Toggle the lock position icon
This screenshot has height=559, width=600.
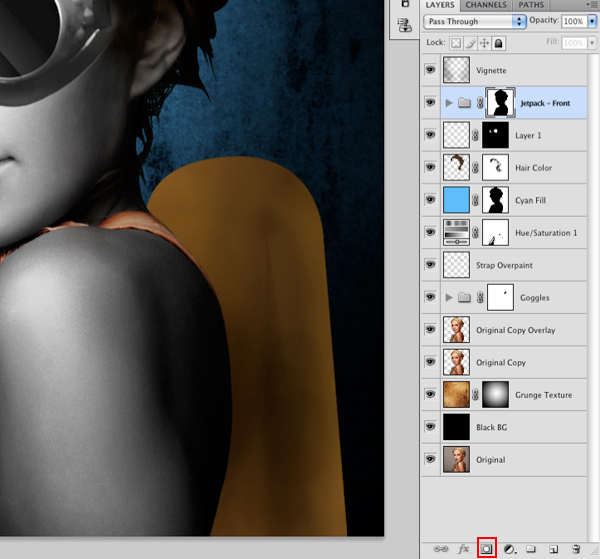point(484,43)
